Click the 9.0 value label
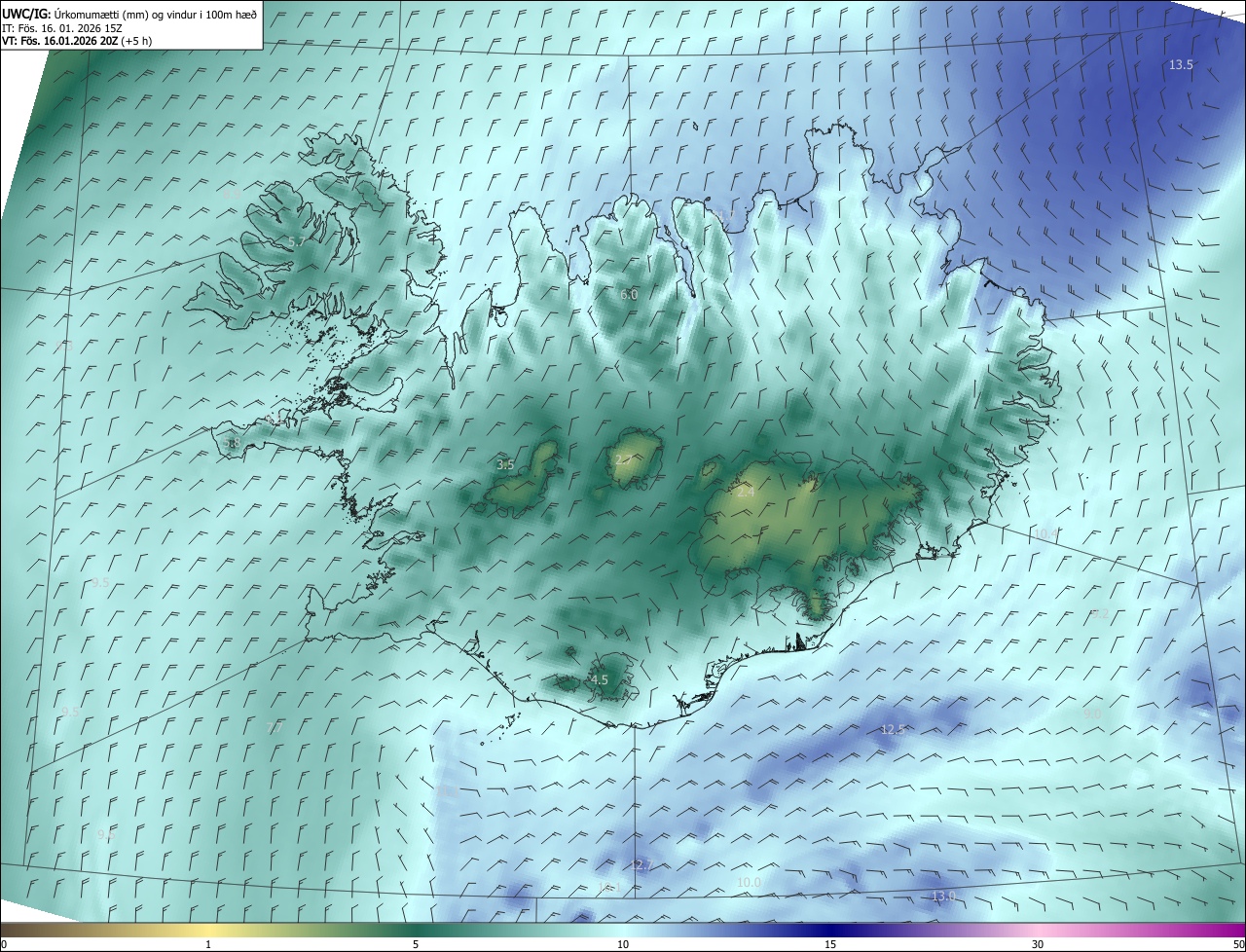 [1092, 714]
